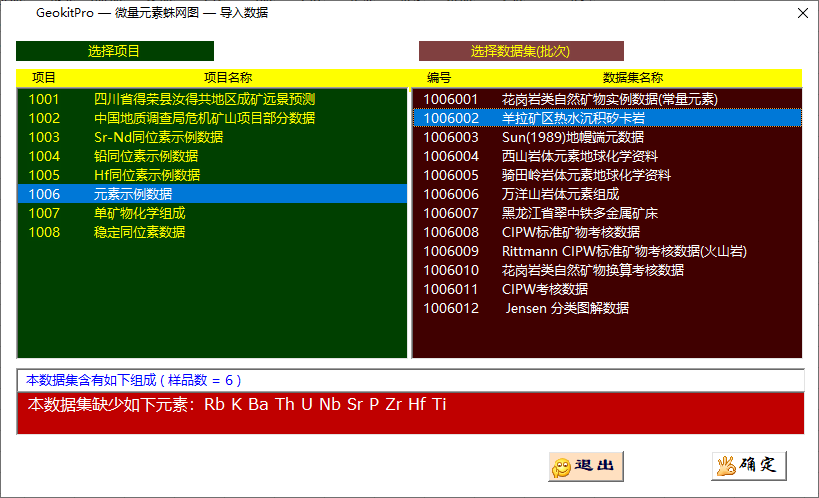819x498 pixels.
Task: Click the 确定 confirm button
Action: tap(749, 466)
